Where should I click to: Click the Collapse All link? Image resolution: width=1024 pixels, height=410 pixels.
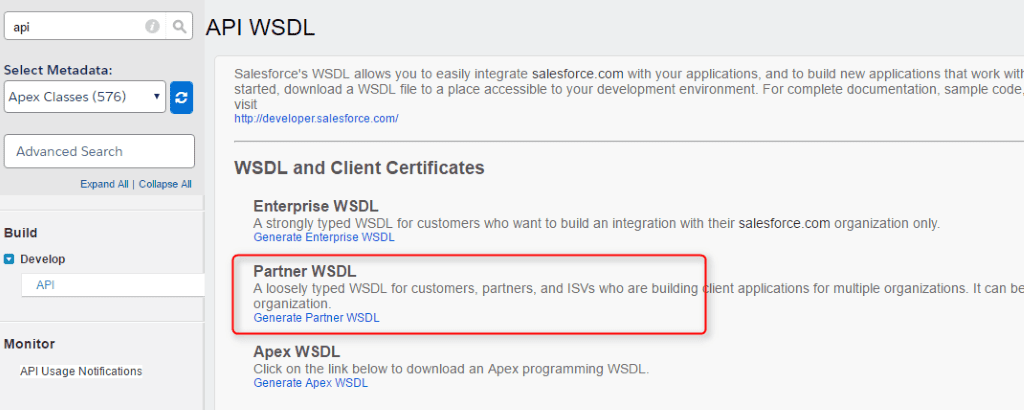(165, 184)
